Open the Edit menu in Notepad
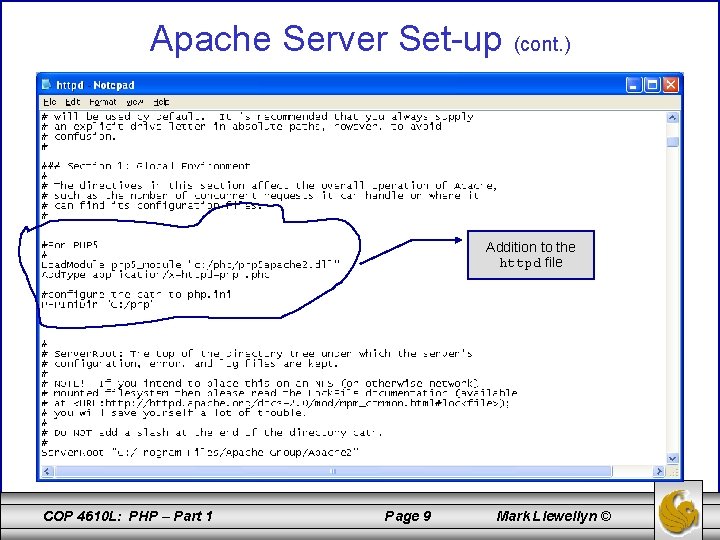The width and height of the screenshot is (720, 540). pyautogui.click(x=73, y=102)
